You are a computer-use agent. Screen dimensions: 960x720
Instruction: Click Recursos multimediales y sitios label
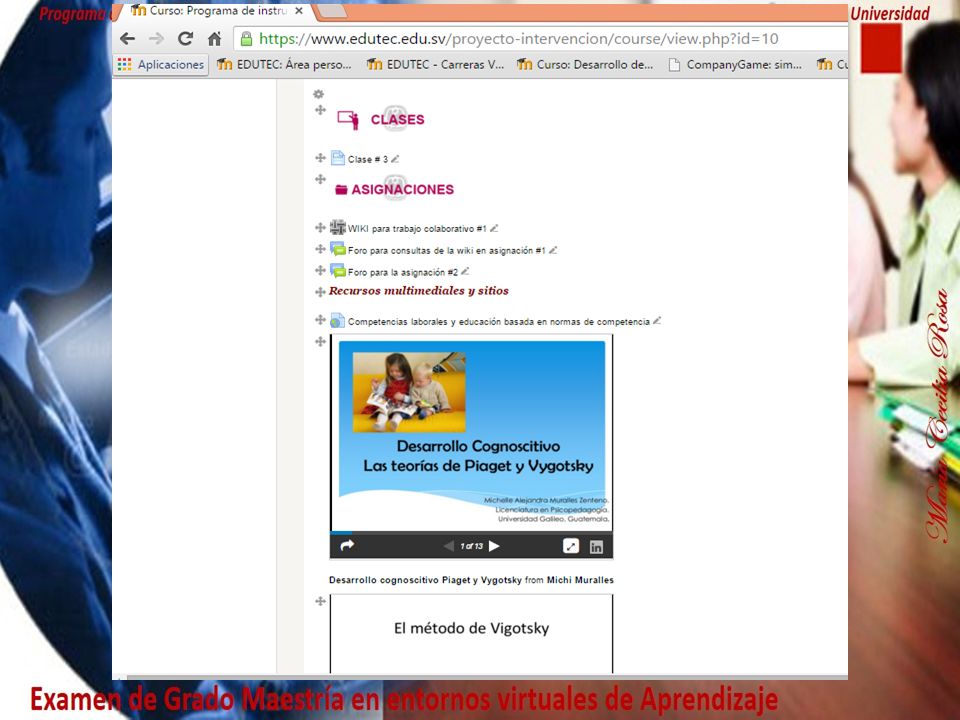tap(419, 291)
